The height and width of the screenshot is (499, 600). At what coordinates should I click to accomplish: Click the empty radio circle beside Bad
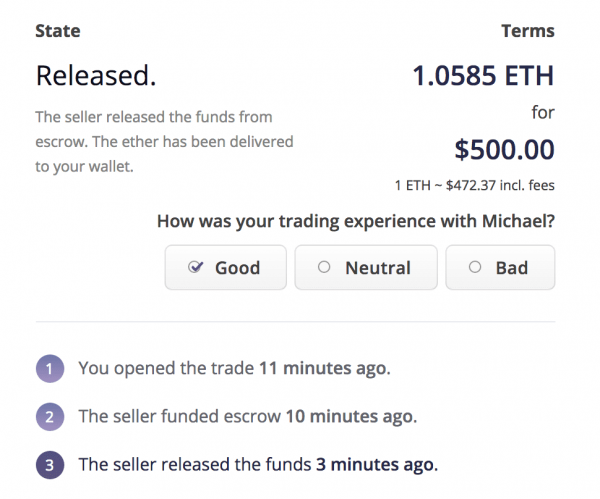475,267
